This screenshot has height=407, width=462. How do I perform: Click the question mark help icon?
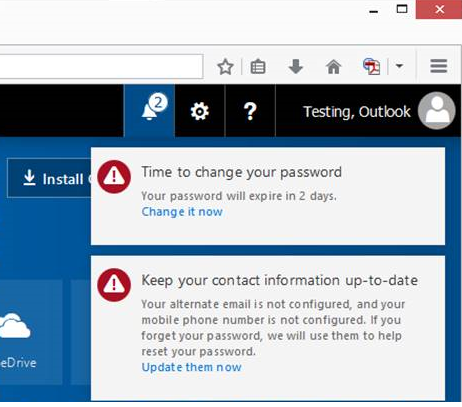(x=250, y=111)
